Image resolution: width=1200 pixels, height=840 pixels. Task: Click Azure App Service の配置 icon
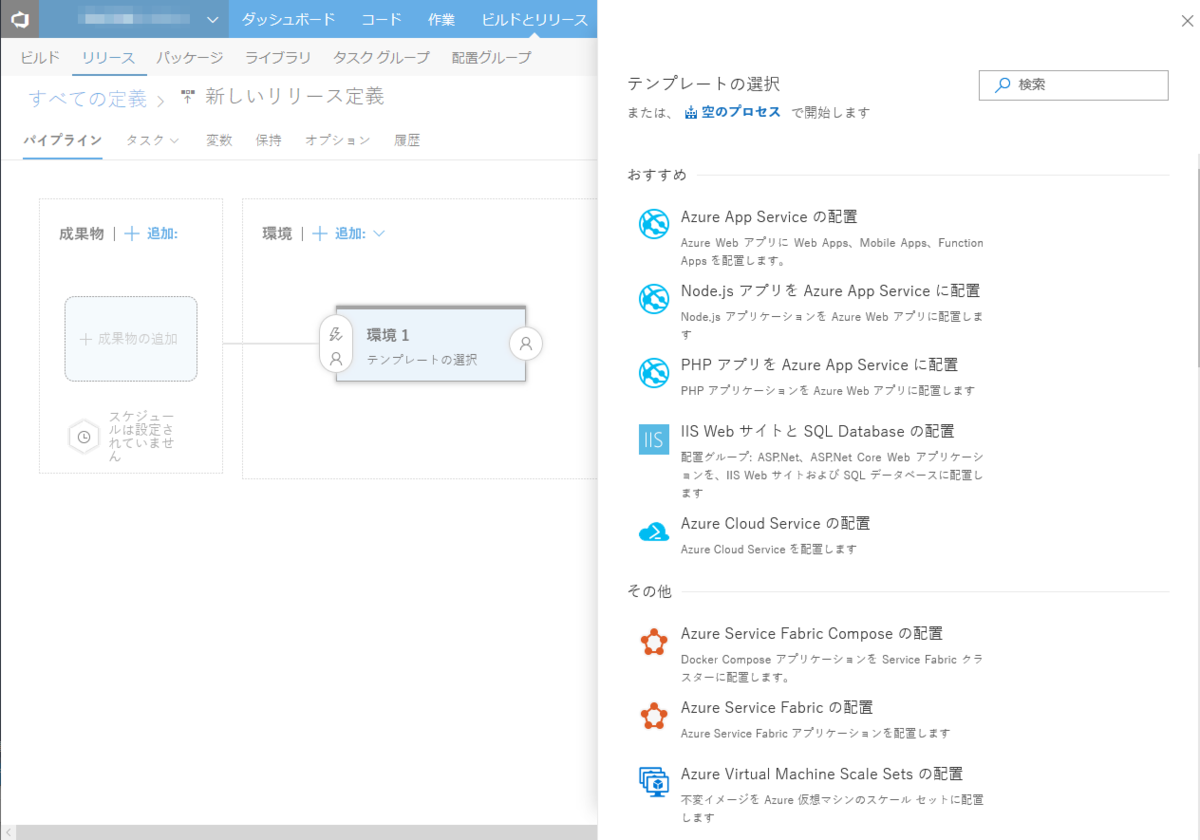tap(653, 224)
